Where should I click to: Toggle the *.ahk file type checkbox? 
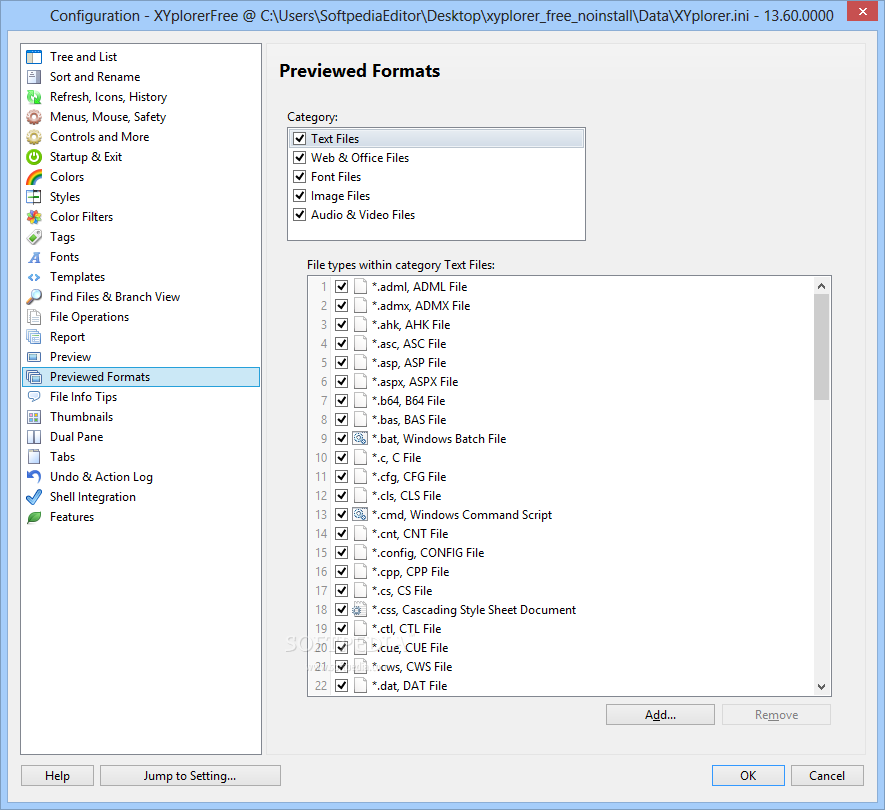click(x=341, y=325)
